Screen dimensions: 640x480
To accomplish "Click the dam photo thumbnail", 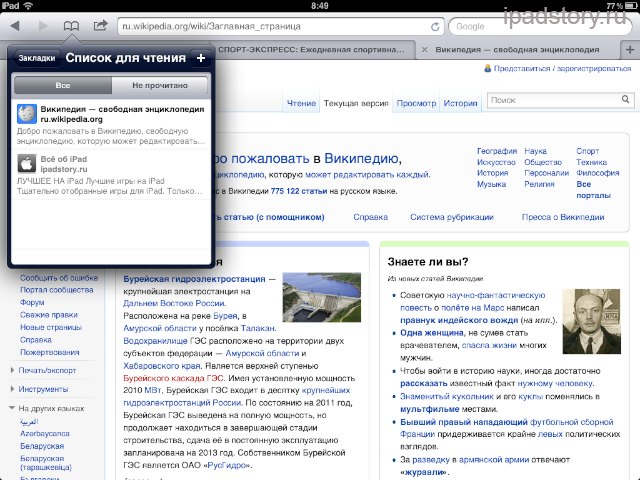I will 322,297.
